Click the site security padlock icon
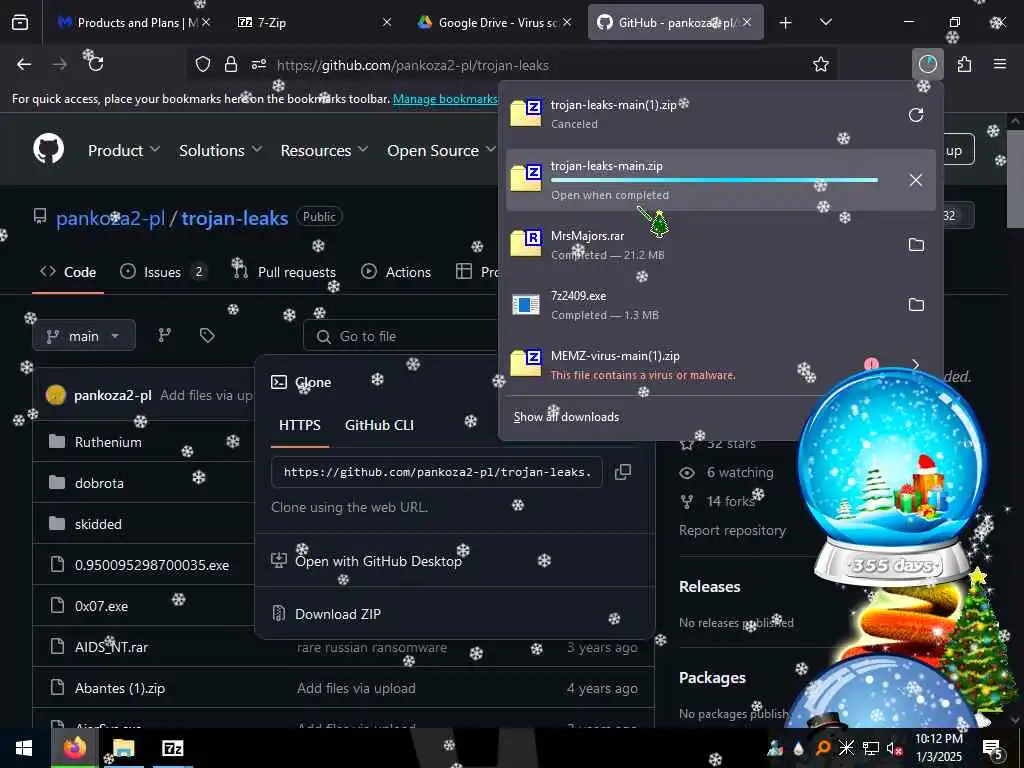The image size is (1024, 768). click(x=231, y=64)
